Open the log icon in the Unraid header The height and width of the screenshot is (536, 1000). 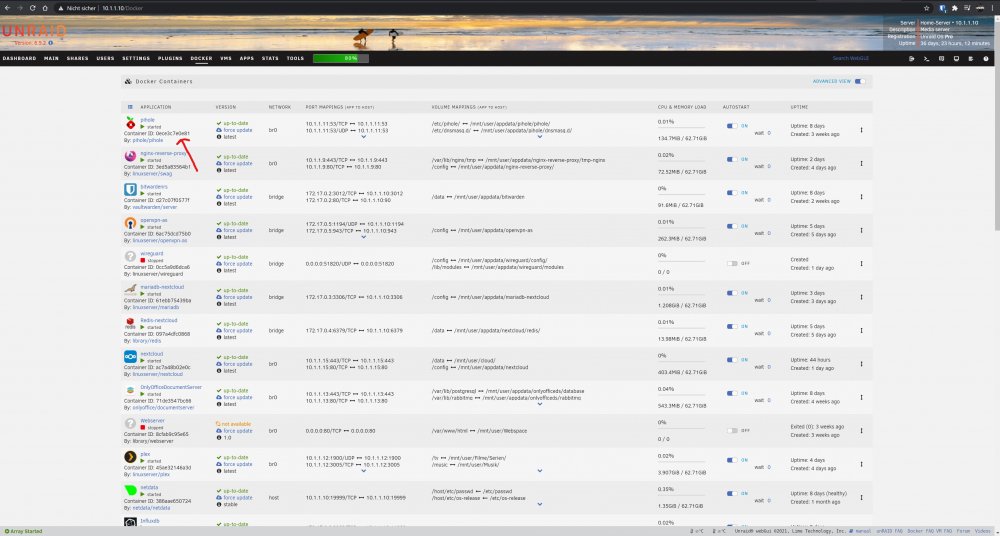click(x=971, y=58)
